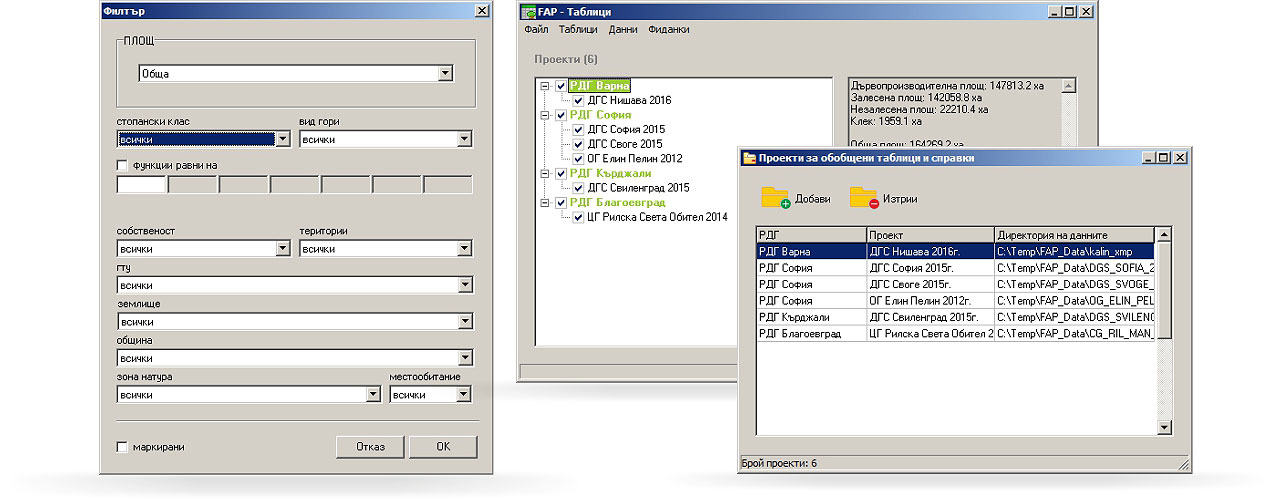Click the Изтрий folder icon

pyautogui.click(x=863, y=197)
